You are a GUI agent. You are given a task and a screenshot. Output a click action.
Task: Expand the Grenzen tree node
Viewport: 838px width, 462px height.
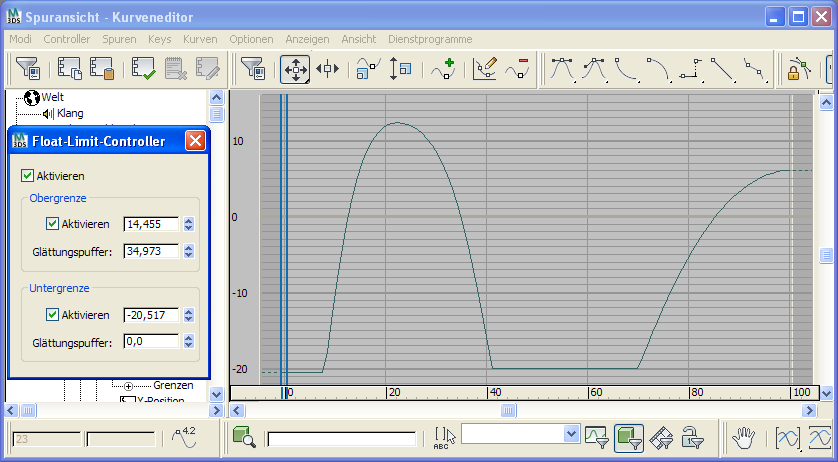click(128, 386)
